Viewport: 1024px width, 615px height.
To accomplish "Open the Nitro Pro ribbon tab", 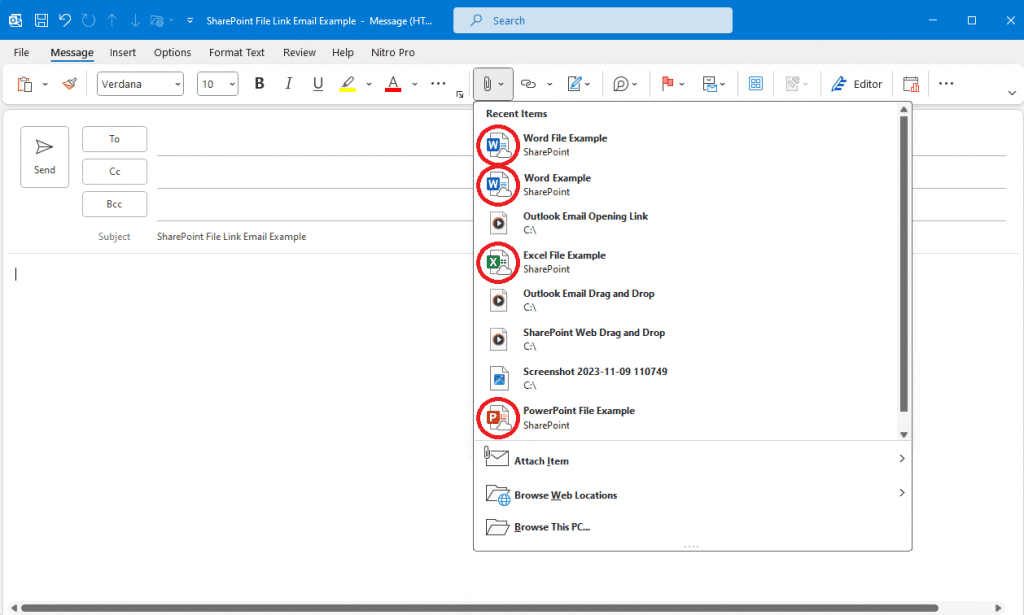I will 392,52.
